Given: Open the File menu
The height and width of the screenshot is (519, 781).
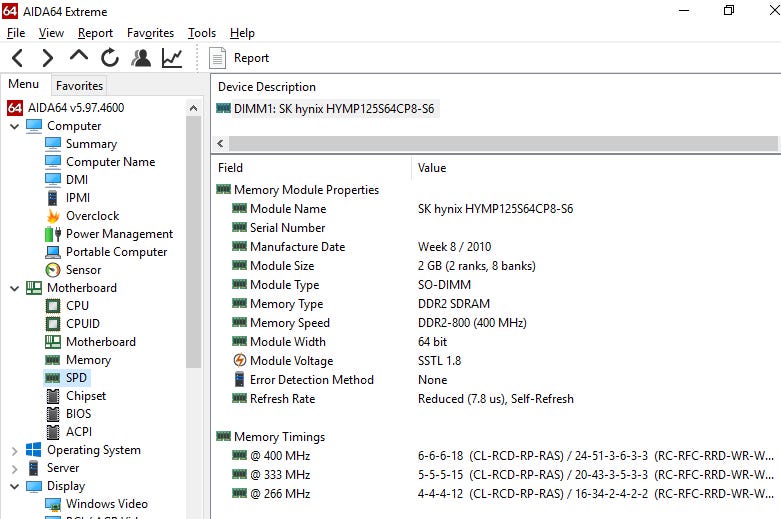Looking at the screenshot, I should pos(16,33).
